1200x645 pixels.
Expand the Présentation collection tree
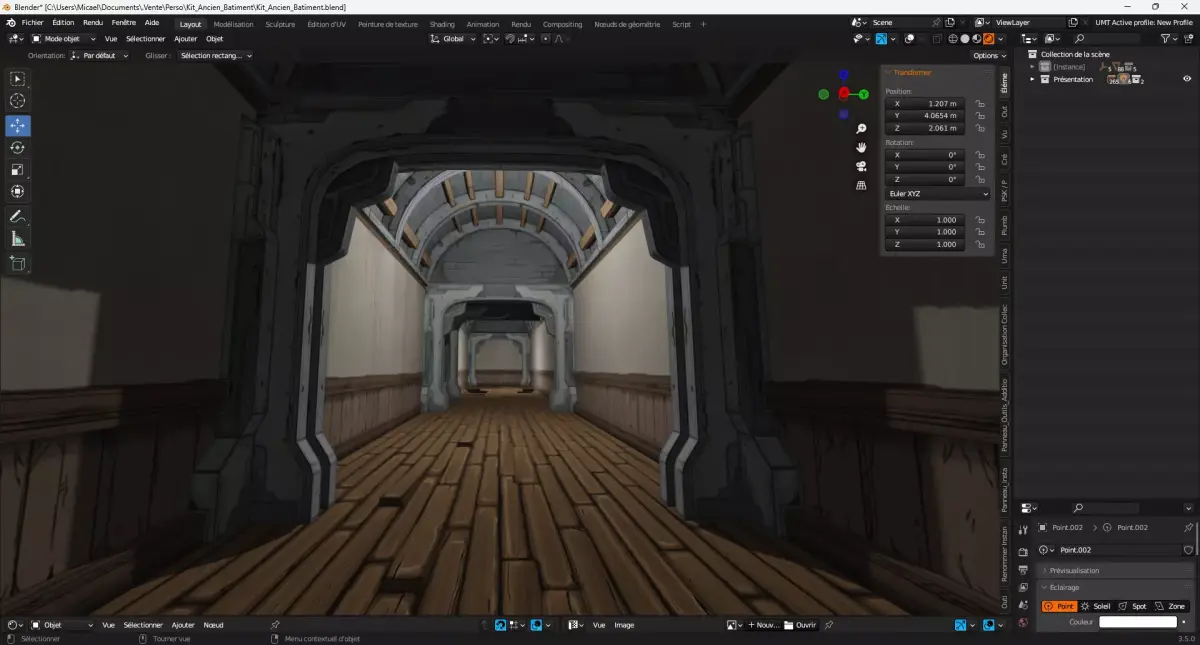click(x=1031, y=79)
